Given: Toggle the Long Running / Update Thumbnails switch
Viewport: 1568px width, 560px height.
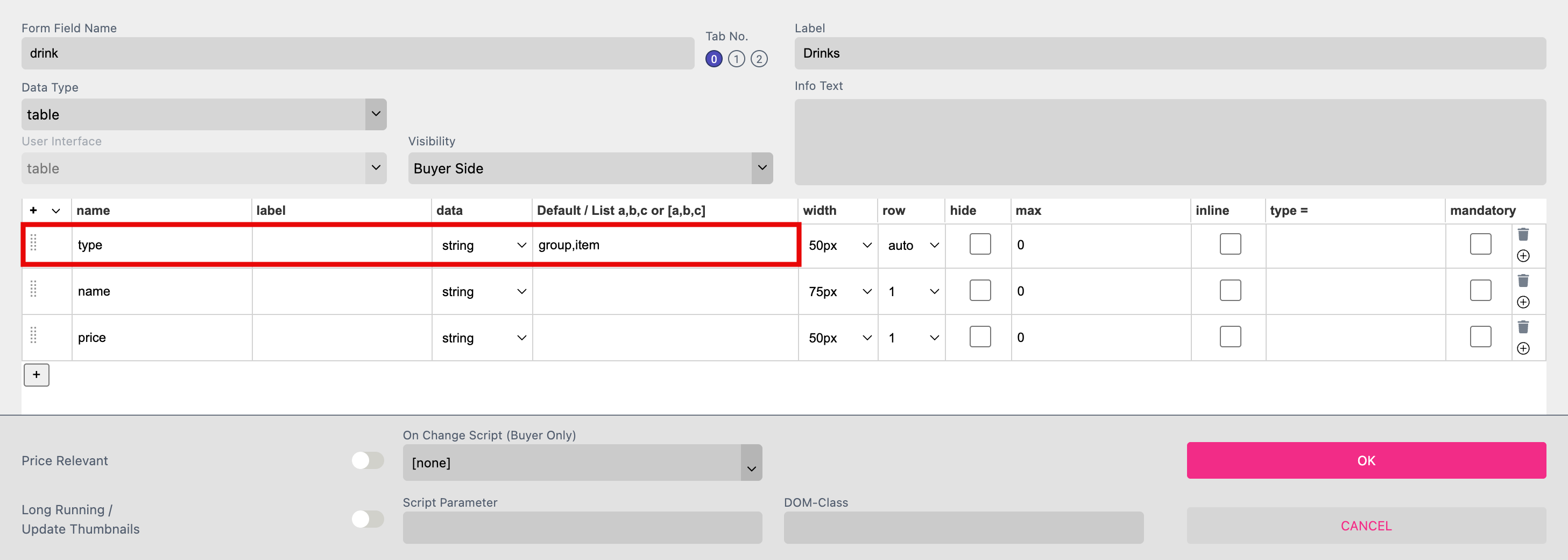Looking at the screenshot, I should 368,519.
